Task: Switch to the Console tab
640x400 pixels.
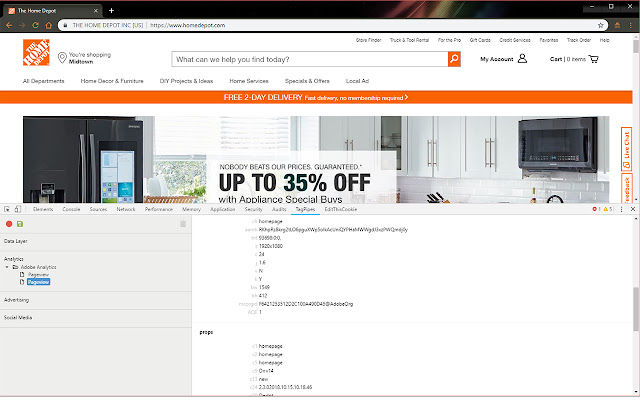Action: coord(71,209)
